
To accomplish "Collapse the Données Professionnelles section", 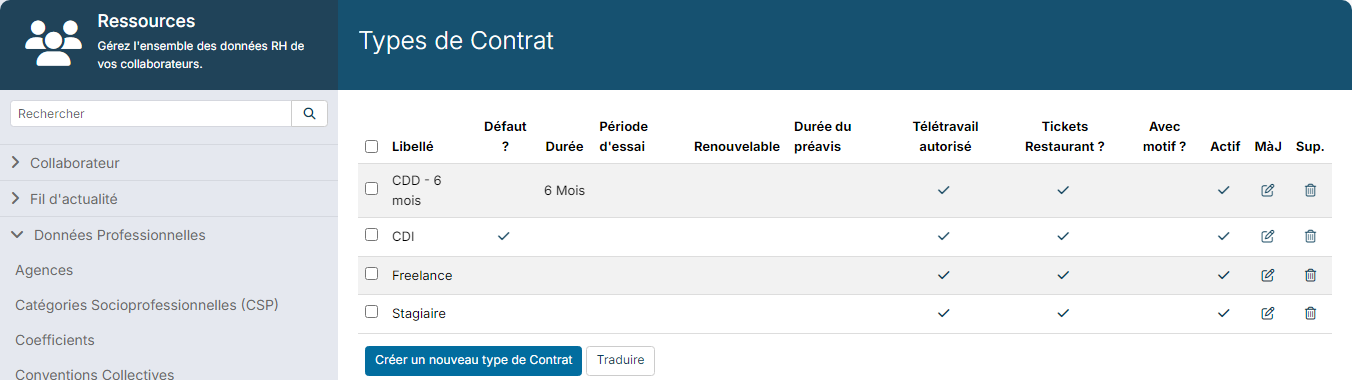I will [169, 235].
